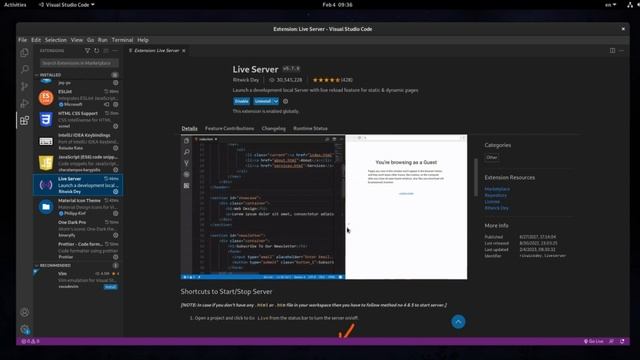Open manage gear for Material Icon Theme
Viewport: 640px width, 360px height.
(x=116, y=213)
